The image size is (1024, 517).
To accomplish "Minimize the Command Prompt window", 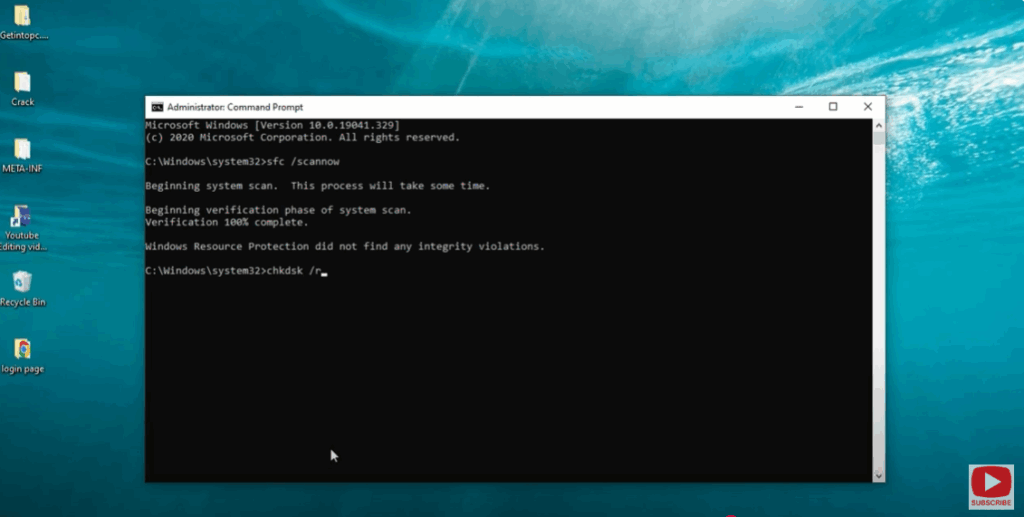I will [799, 107].
